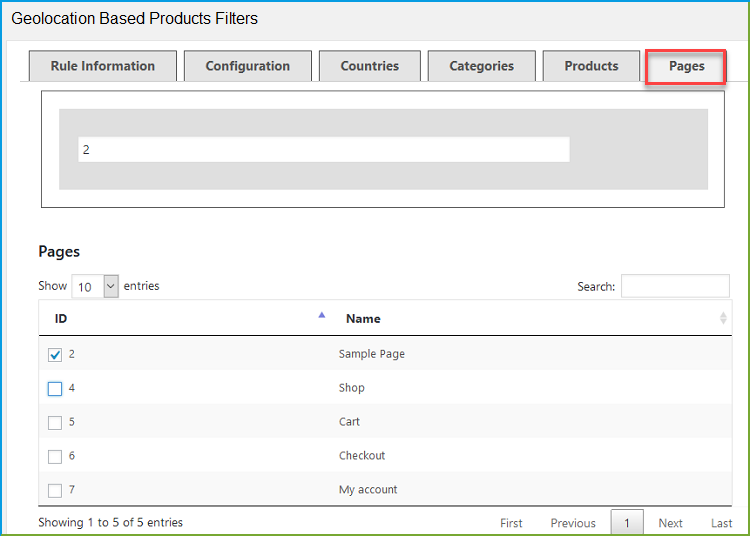Go to the Countries tab
Screen dimensions: 750x536
click(369, 66)
